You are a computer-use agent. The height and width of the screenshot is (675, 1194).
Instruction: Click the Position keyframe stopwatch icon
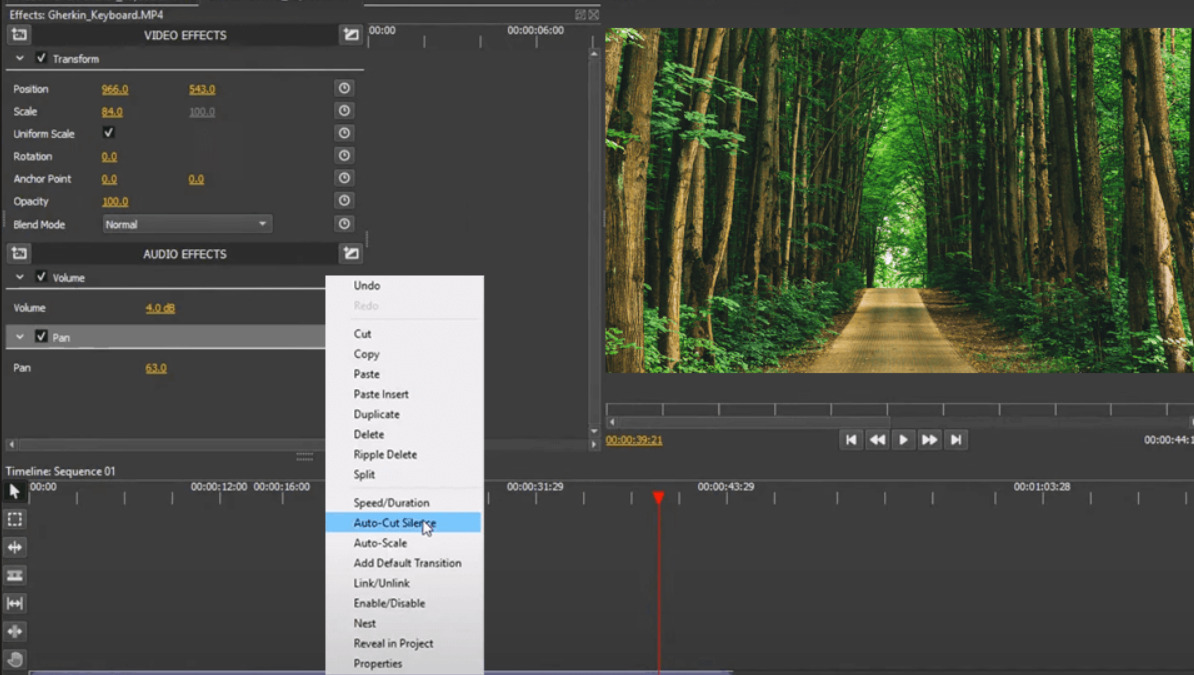coord(344,88)
